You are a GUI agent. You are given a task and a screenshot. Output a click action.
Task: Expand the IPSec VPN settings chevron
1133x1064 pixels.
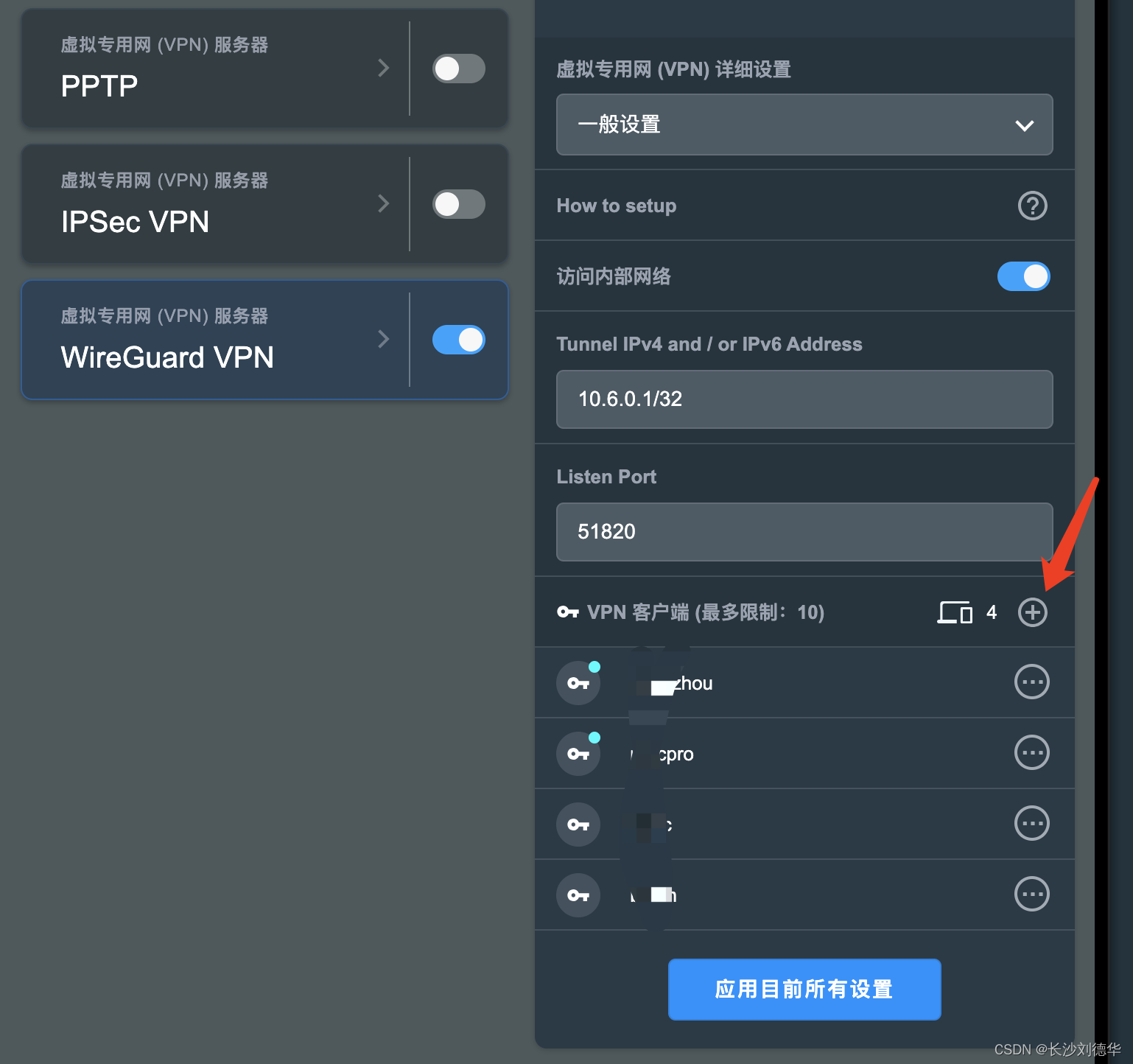click(x=383, y=203)
